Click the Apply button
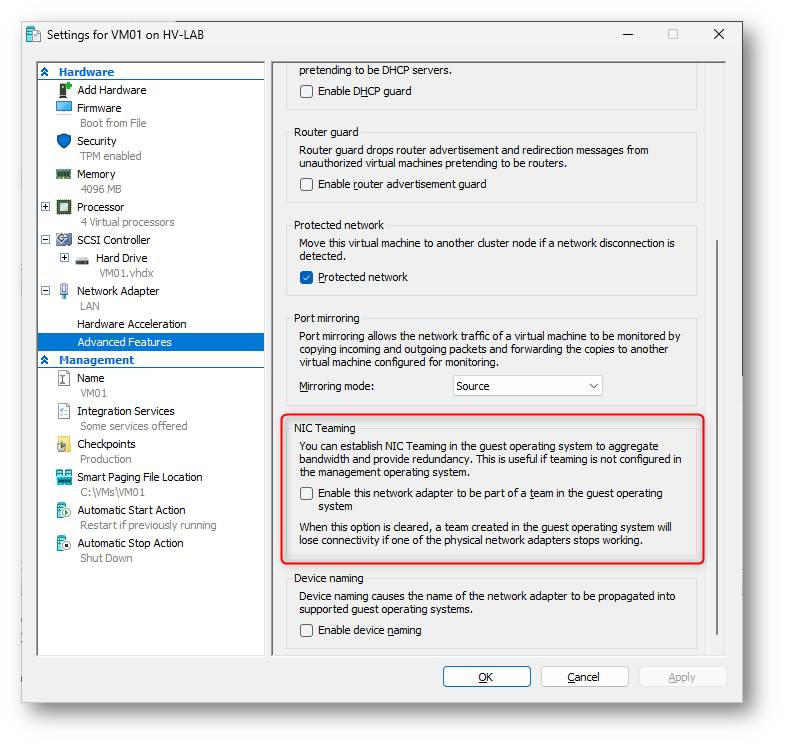 (683, 677)
